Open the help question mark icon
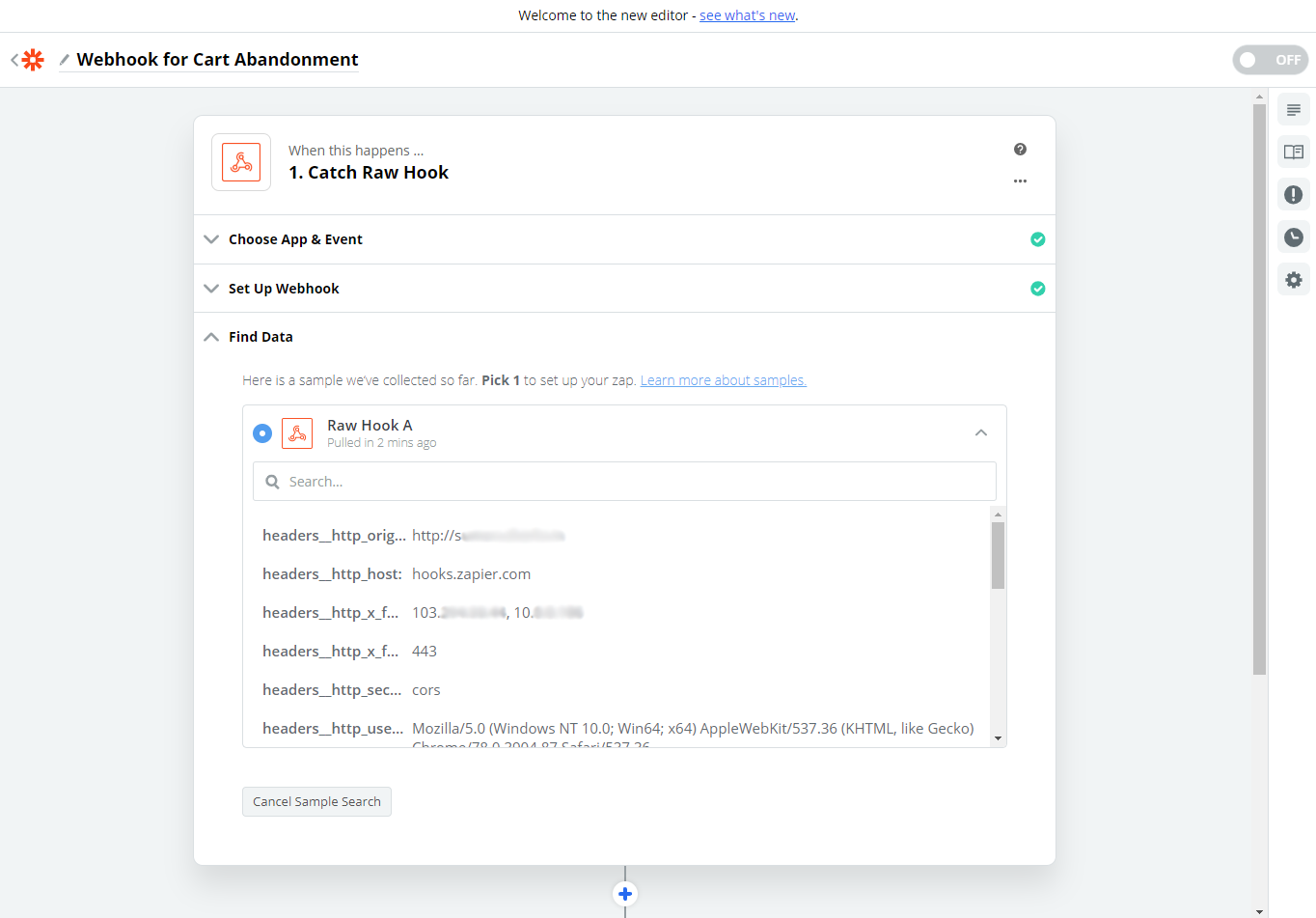 pyautogui.click(x=1020, y=150)
